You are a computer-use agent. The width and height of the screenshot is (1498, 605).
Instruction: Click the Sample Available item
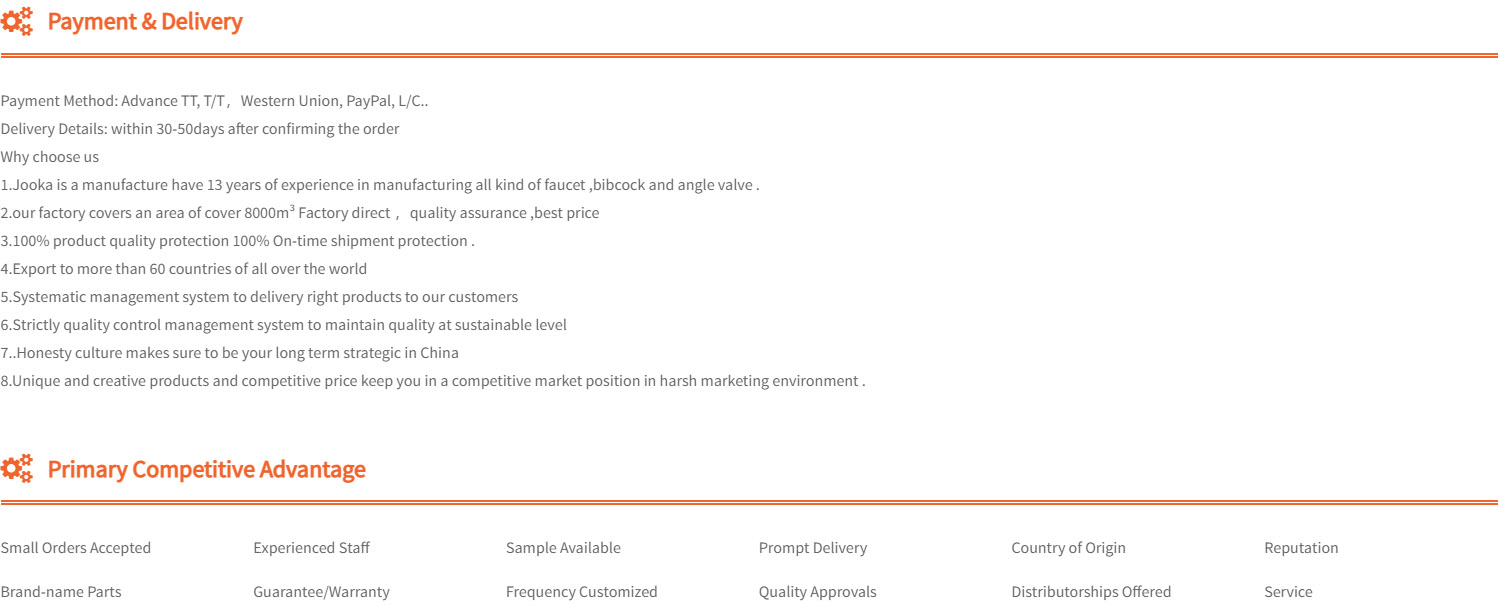563,548
